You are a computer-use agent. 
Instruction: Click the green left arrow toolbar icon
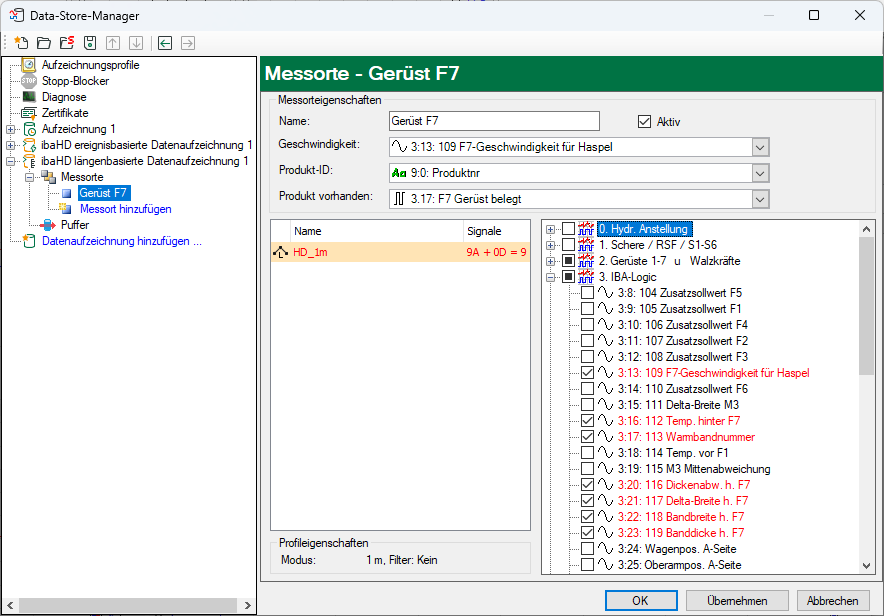click(165, 43)
